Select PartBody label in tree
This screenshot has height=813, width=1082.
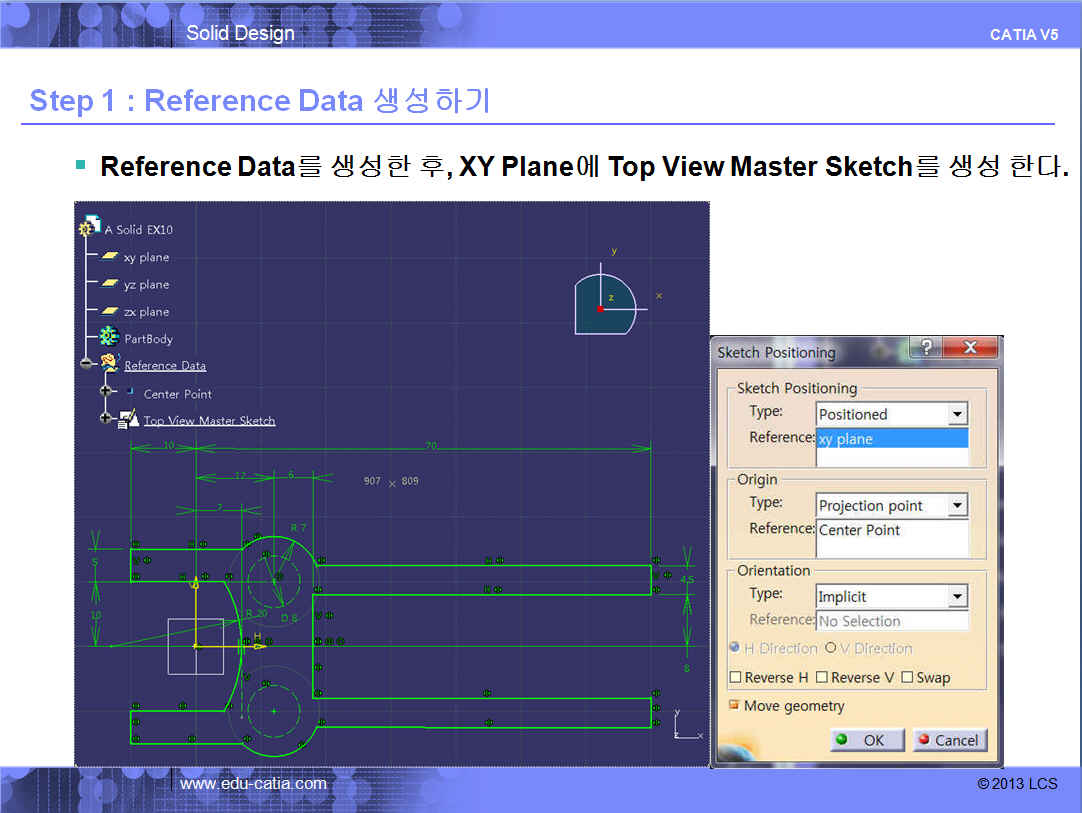click(148, 339)
